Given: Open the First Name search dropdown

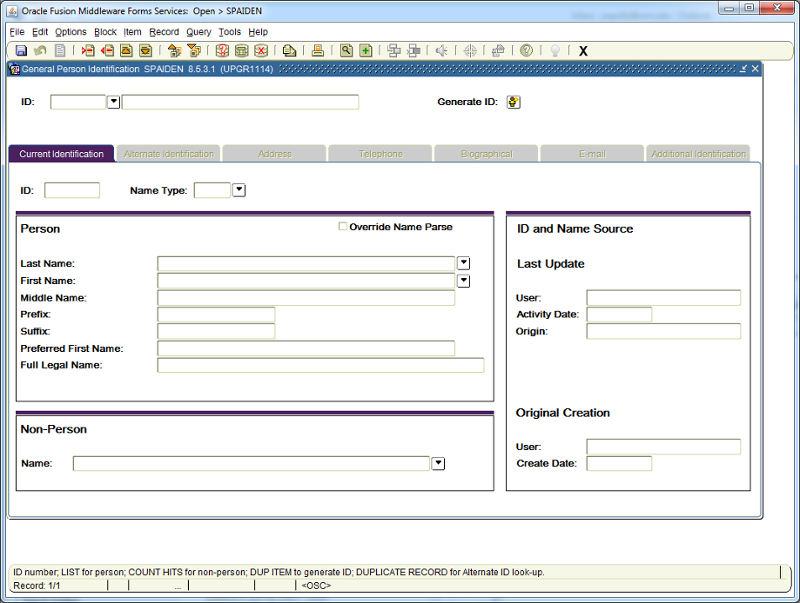Looking at the screenshot, I should tap(463, 281).
